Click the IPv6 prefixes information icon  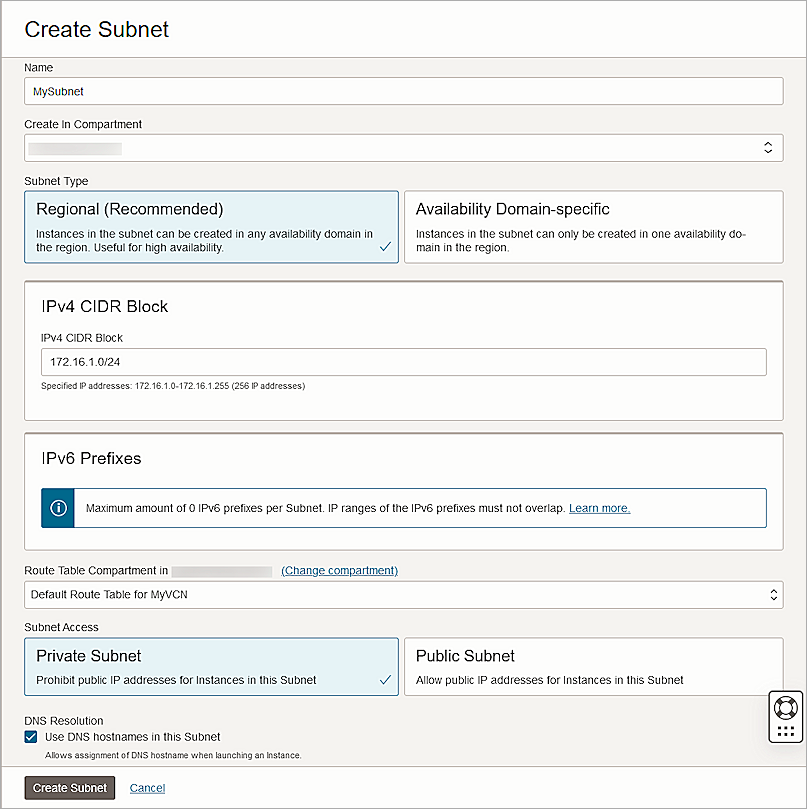(57, 508)
